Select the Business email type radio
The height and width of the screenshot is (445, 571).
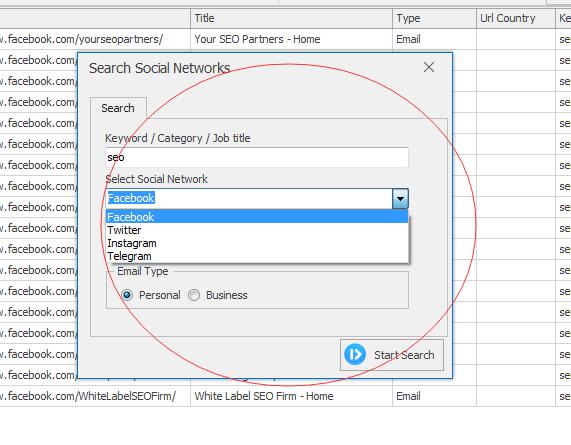coord(194,295)
